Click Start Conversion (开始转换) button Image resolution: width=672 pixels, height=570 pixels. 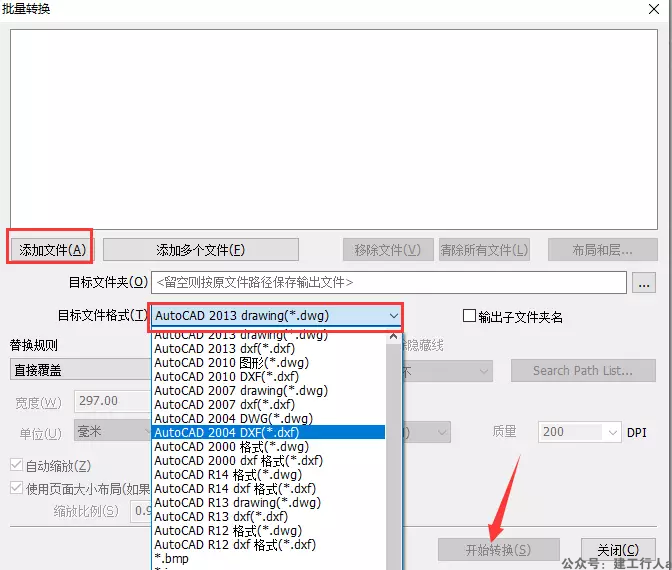(x=499, y=550)
